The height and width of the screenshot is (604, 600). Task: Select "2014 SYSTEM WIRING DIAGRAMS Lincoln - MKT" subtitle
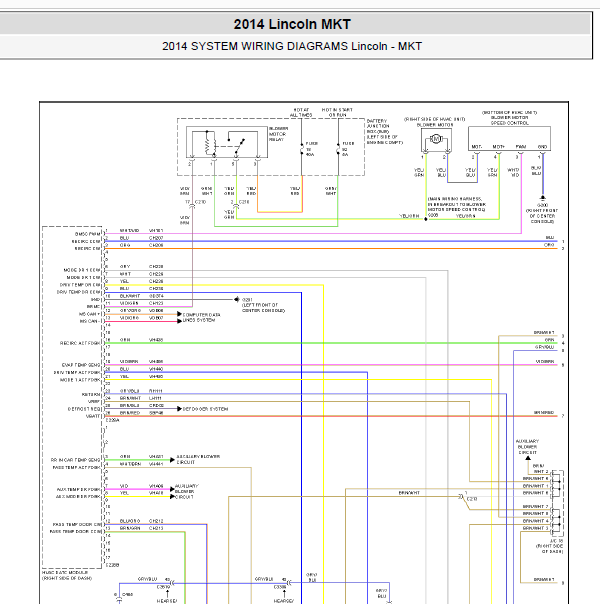tap(292, 46)
